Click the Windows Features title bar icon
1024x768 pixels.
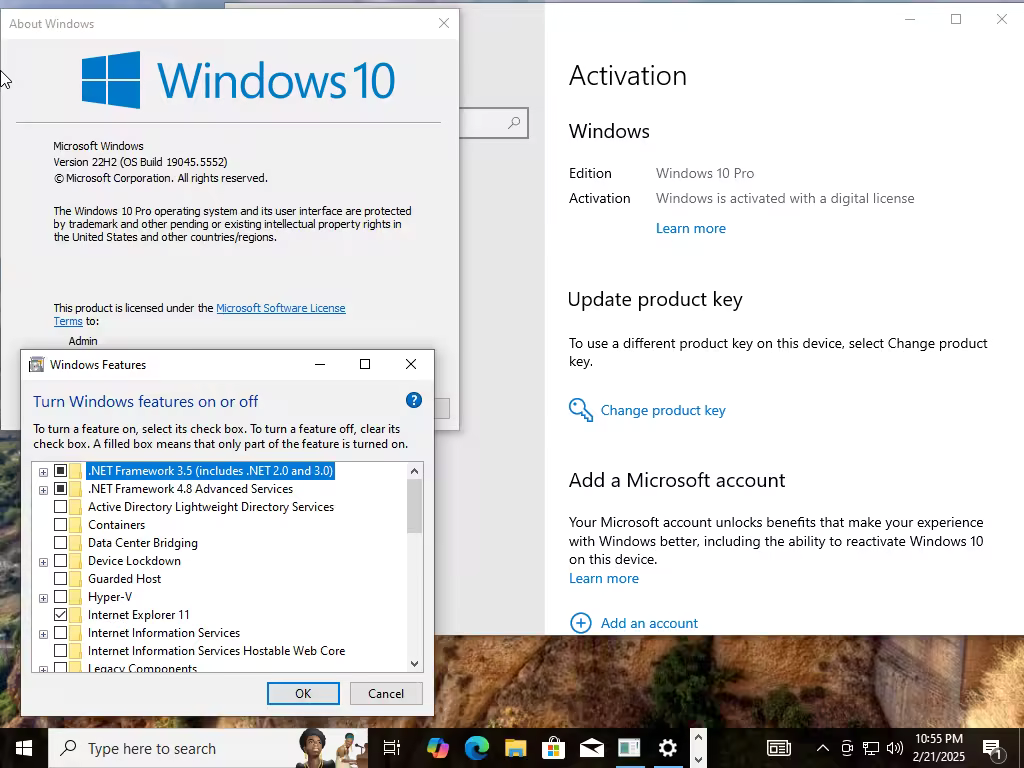coord(37,364)
